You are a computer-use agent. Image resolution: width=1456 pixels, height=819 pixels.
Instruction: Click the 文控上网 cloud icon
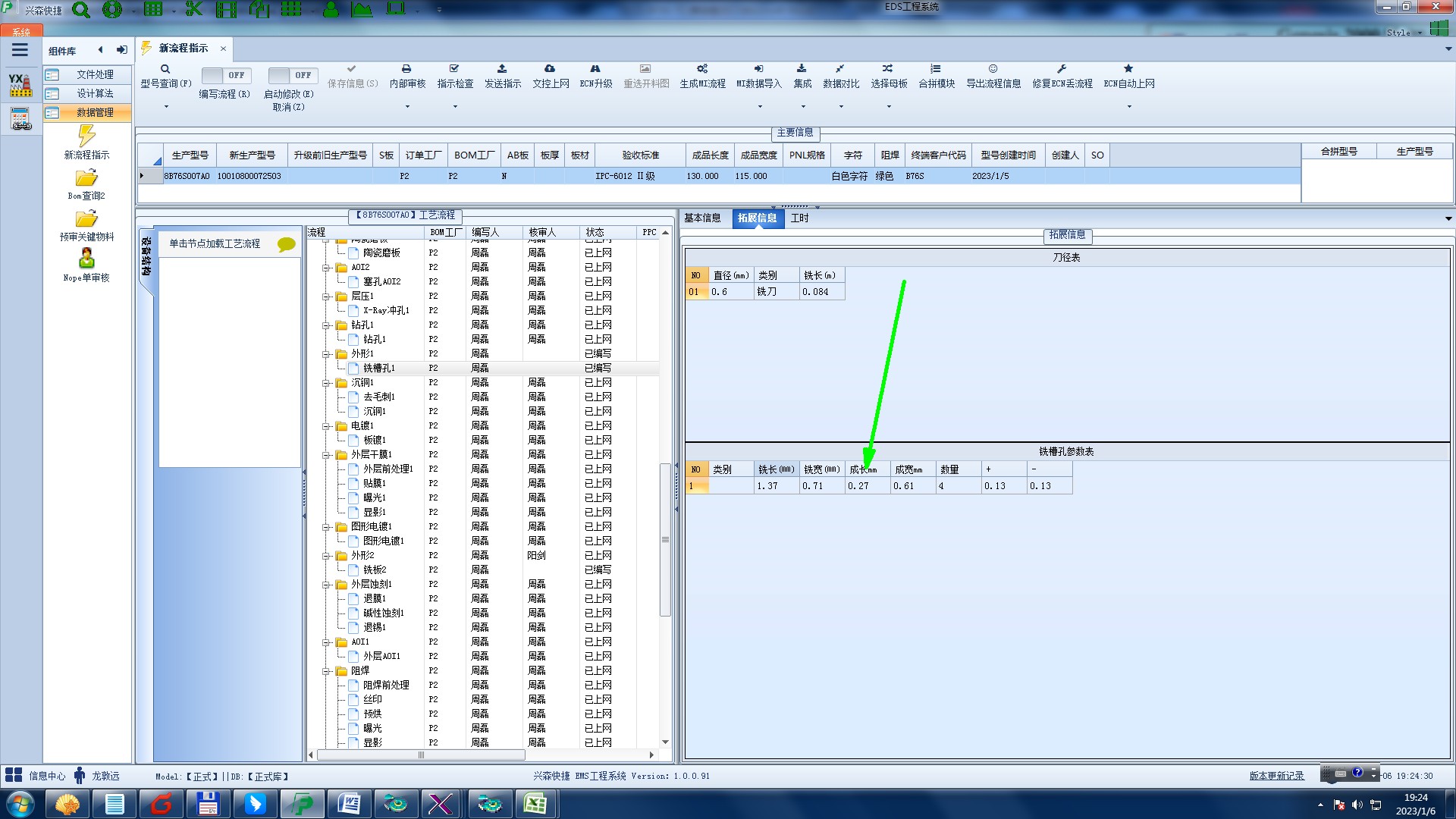click(x=550, y=69)
